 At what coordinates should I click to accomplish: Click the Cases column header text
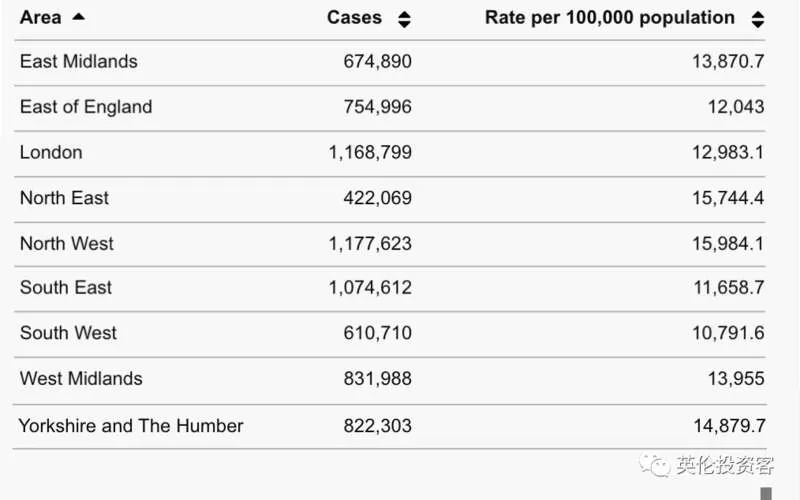(x=354, y=17)
